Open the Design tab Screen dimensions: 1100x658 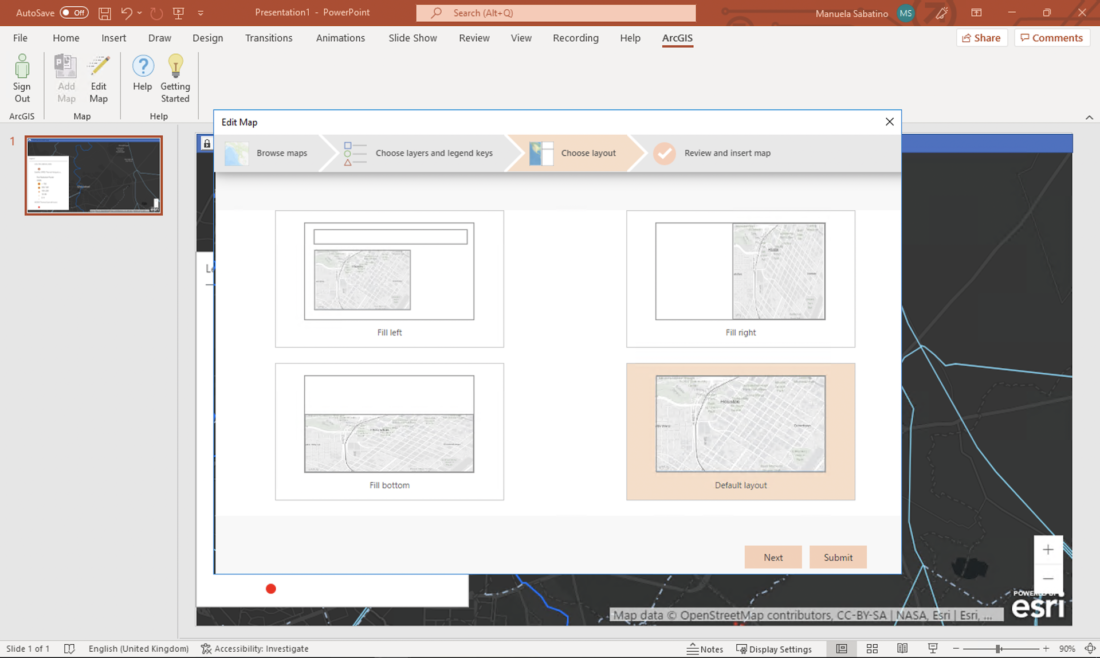point(208,38)
